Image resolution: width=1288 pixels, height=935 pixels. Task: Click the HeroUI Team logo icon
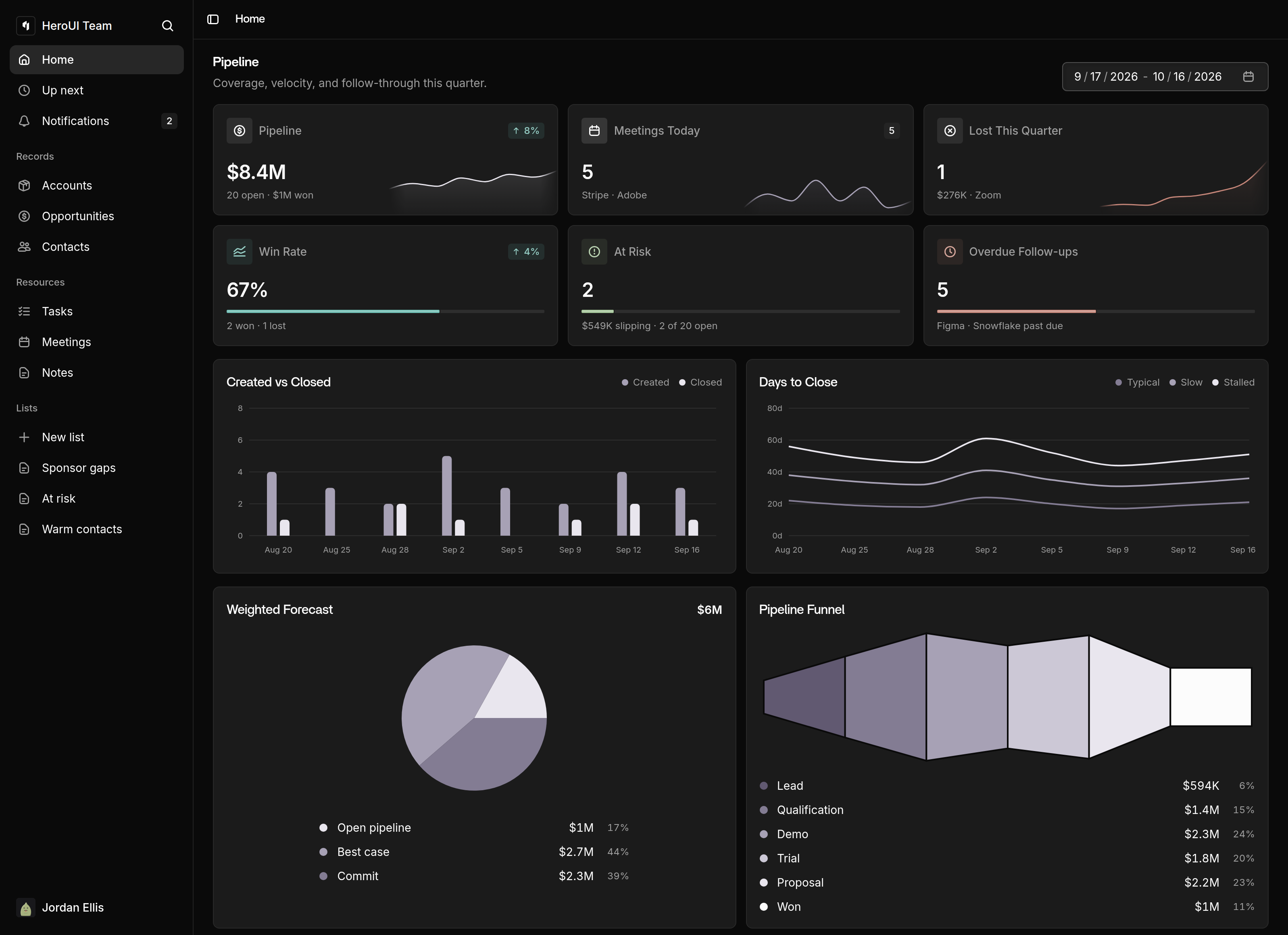[x=25, y=25]
